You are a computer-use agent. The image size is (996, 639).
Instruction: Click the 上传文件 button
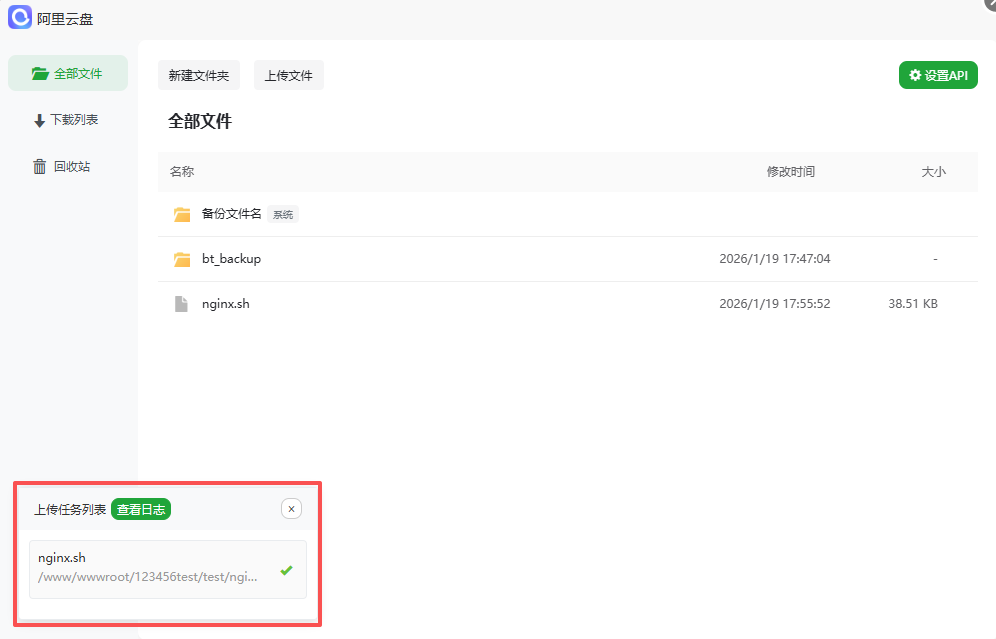tap(288, 75)
